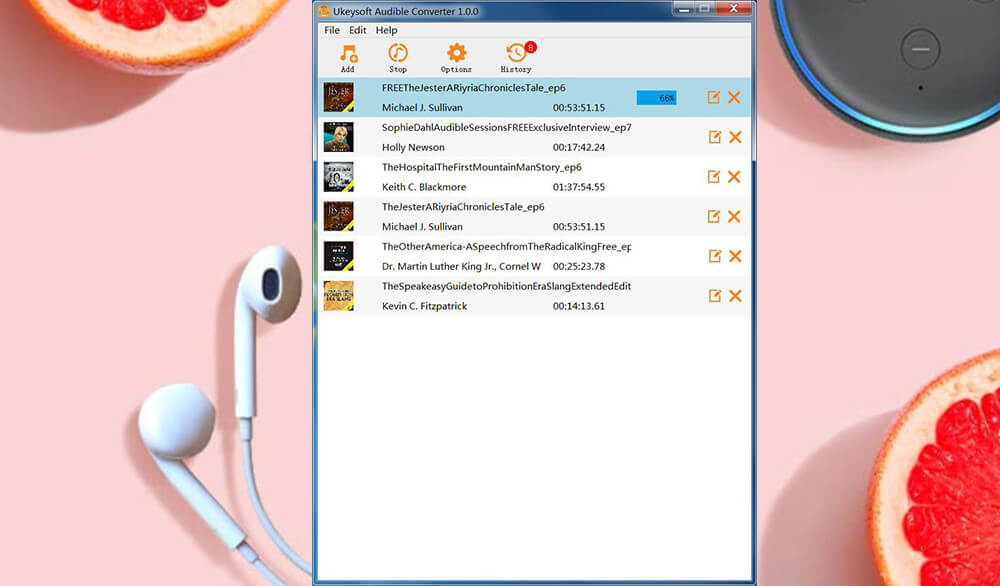Click the Ukeysoft Audible Converter title bar icon
Viewport: 1000px width, 586px height.
point(325,11)
